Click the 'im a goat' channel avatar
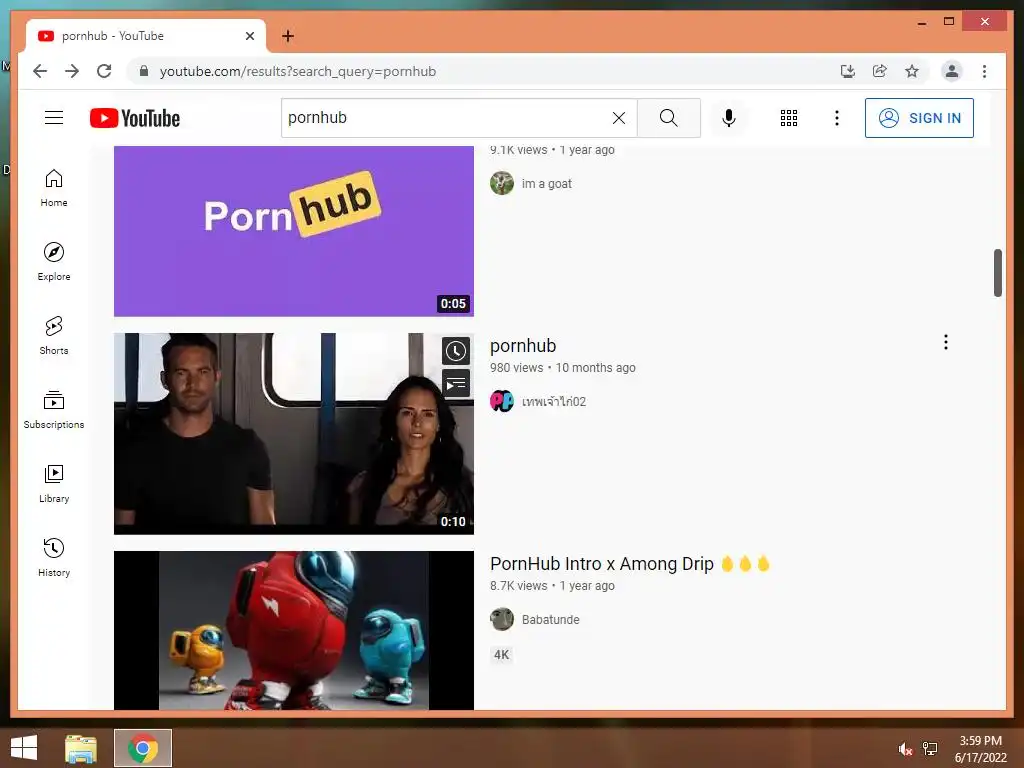Screen dimensions: 1024x768 tap(502, 184)
